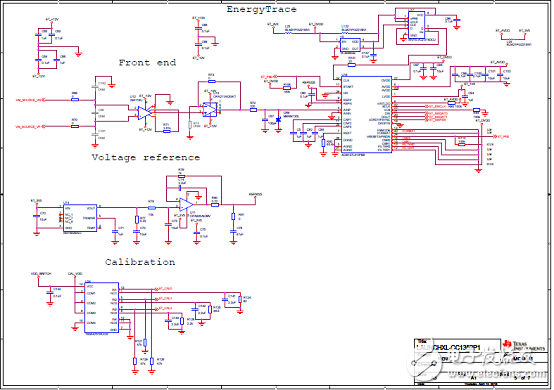The height and width of the screenshot is (390, 554).
Task: Click the EnergyTrace heading text
Action: click(261, 10)
